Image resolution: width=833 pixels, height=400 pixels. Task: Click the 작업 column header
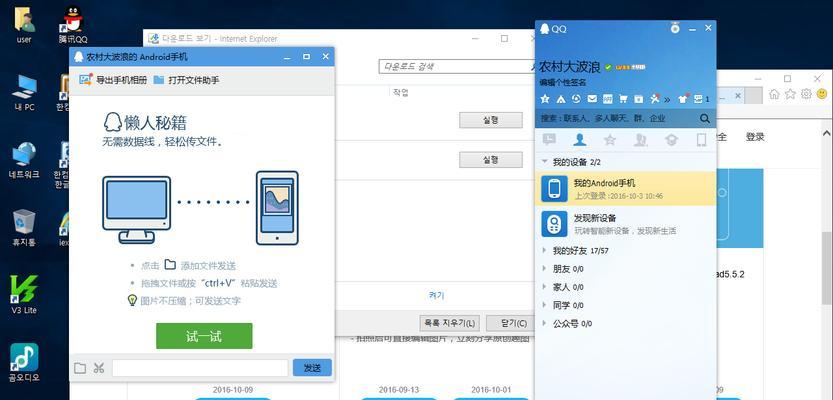pos(401,92)
